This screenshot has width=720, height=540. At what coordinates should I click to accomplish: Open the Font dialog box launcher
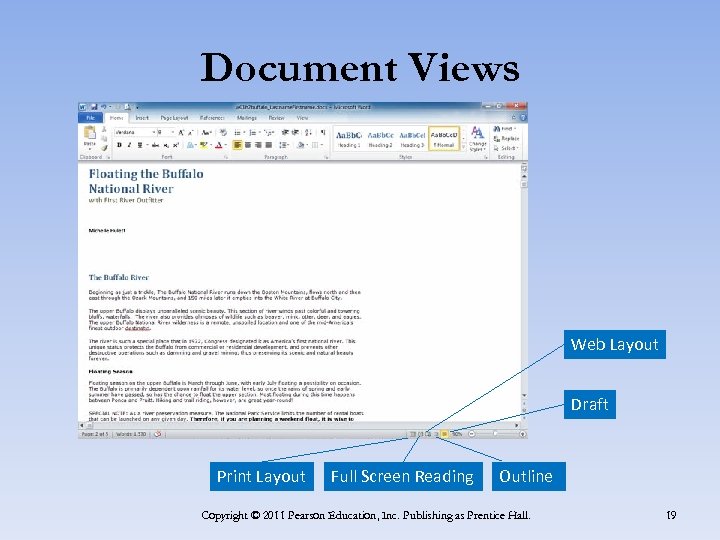tap(226, 157)
